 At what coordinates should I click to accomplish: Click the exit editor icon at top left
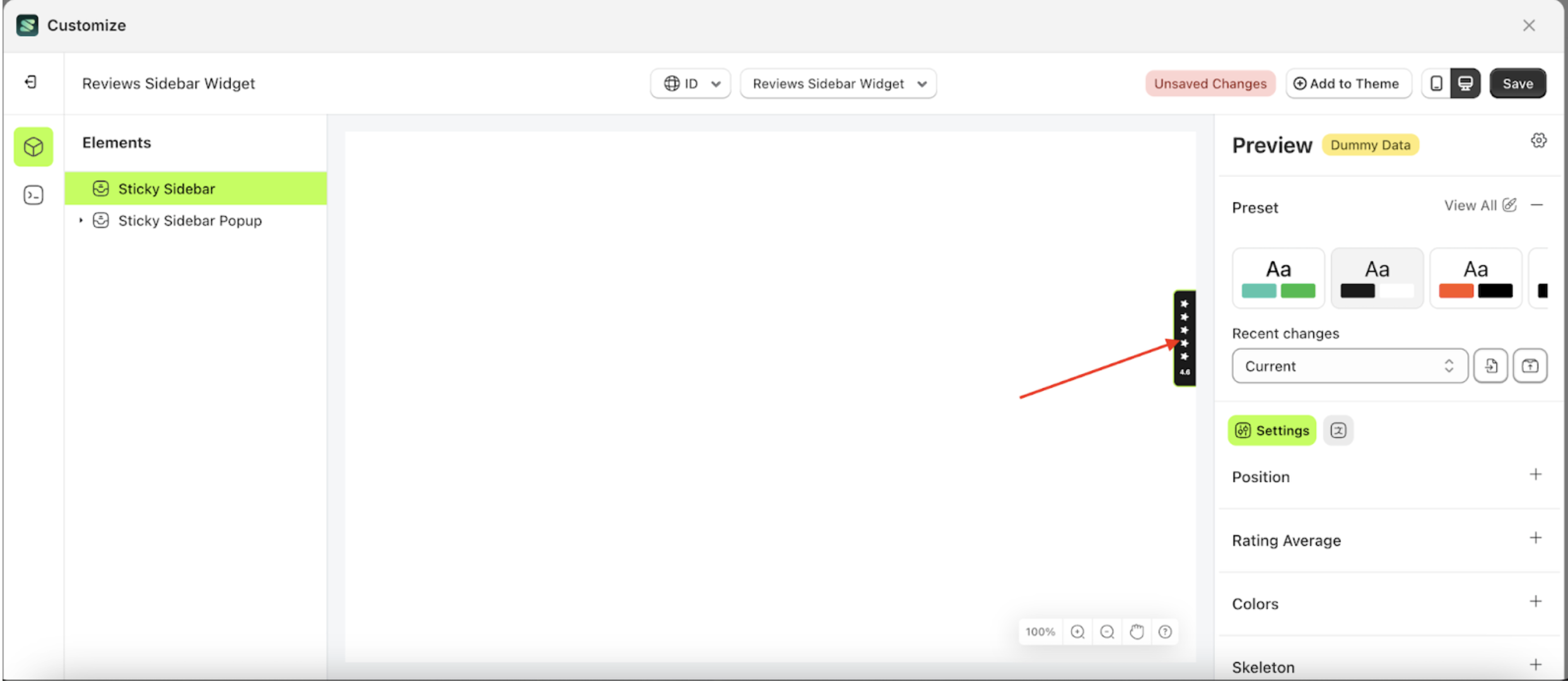[30, 83]
